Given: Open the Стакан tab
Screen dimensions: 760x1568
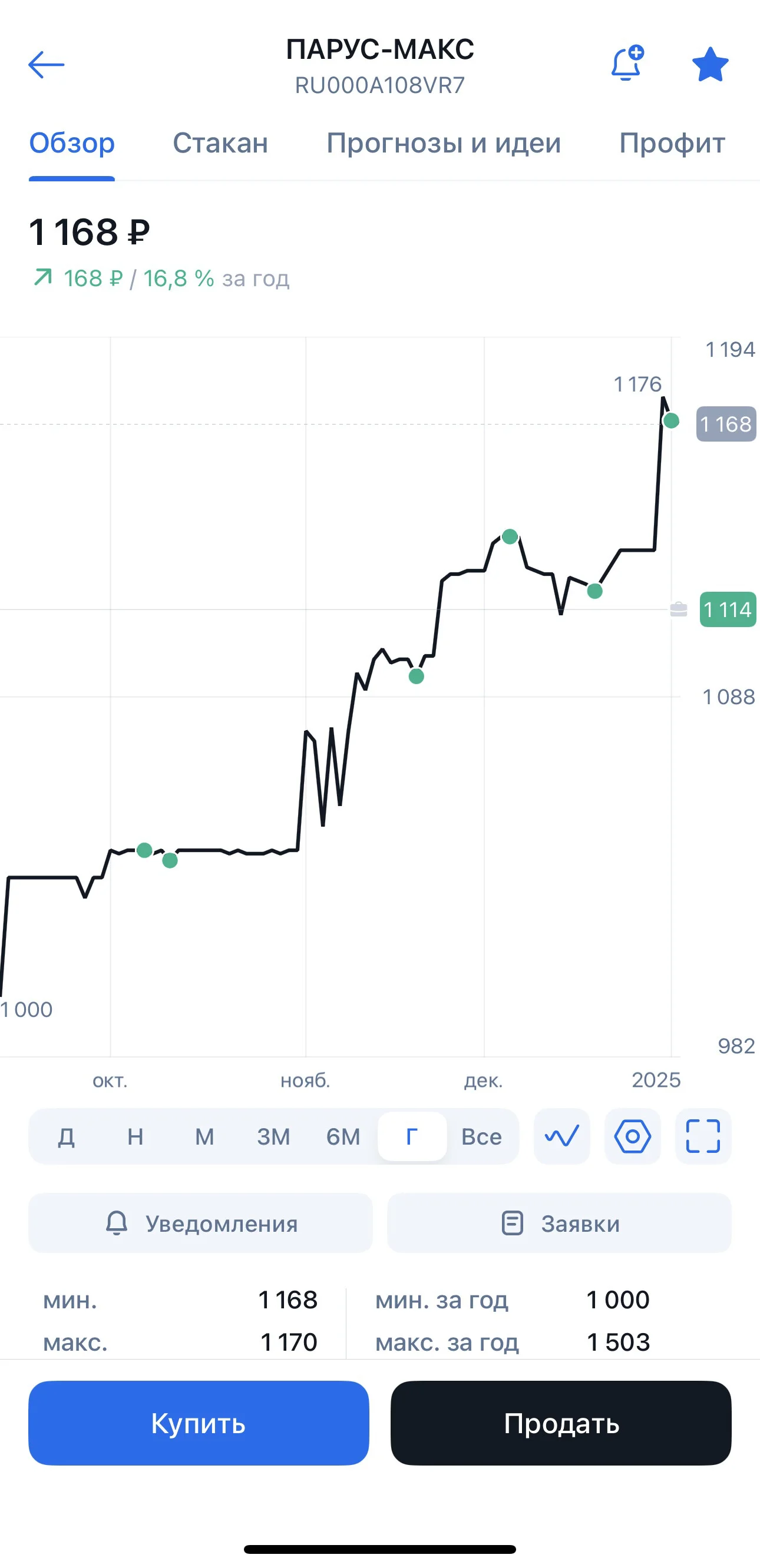Looking at the screenshot, I should click(220, 143).
